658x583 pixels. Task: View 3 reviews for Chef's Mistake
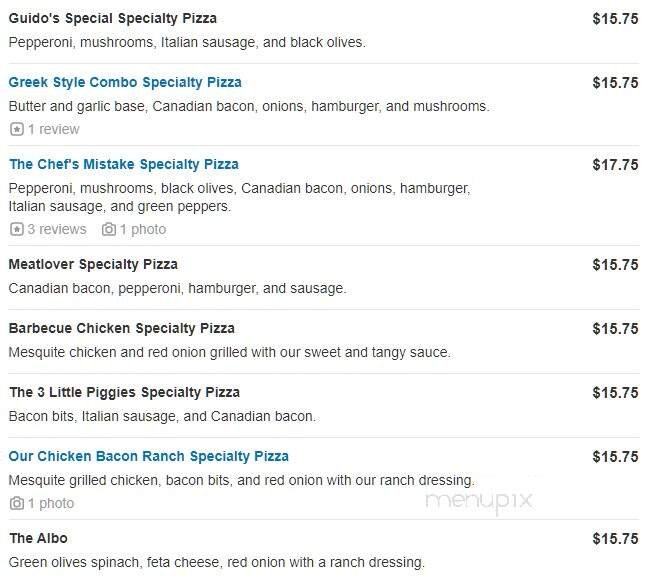56,229
